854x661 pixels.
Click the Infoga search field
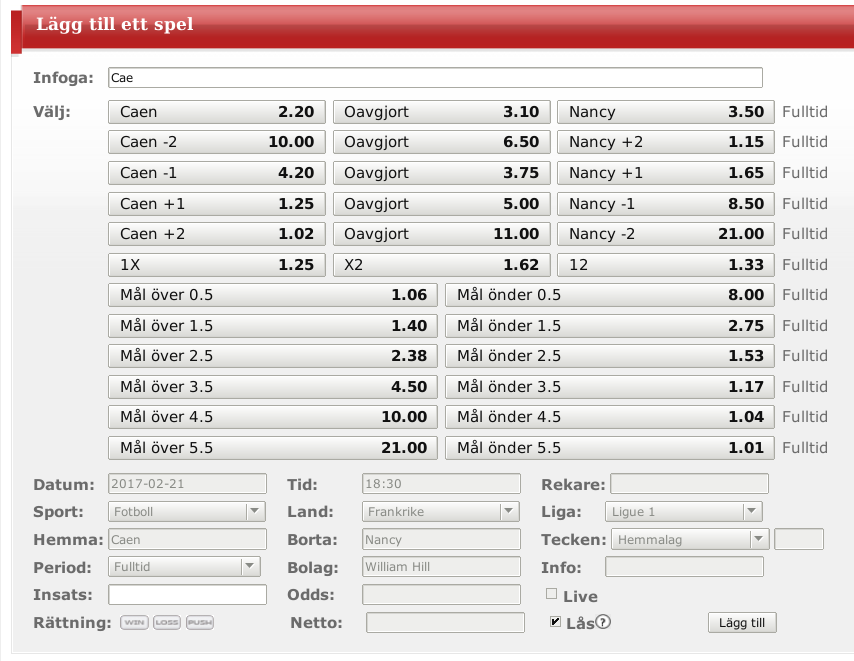[434, 78]
